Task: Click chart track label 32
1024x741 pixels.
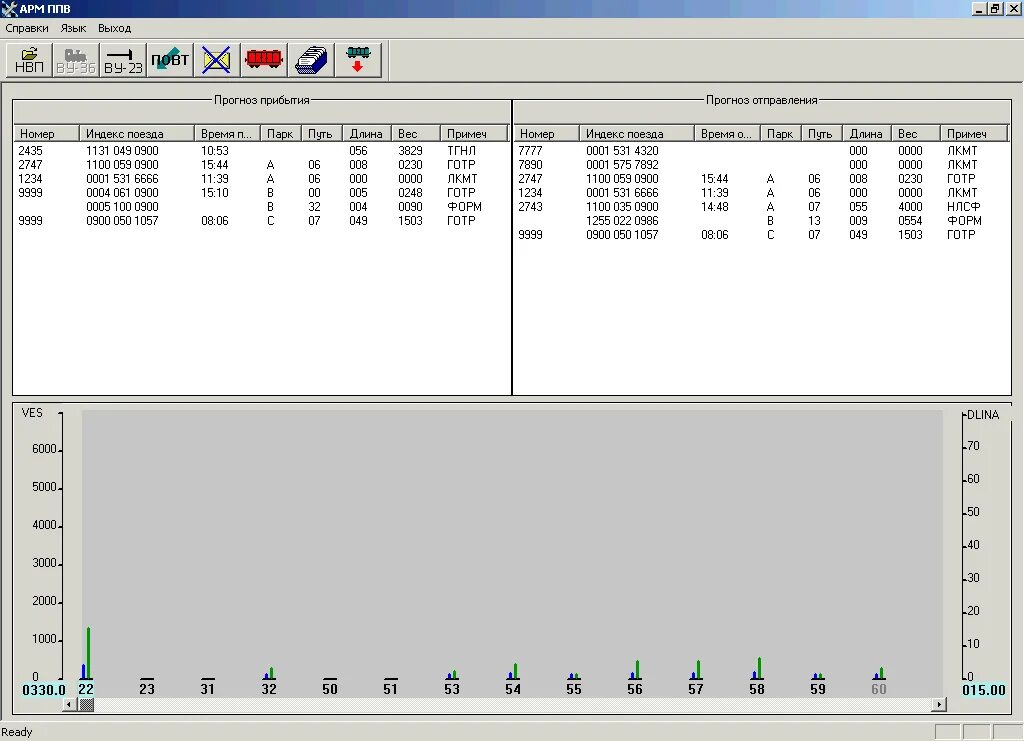Action: click(269, 689)
